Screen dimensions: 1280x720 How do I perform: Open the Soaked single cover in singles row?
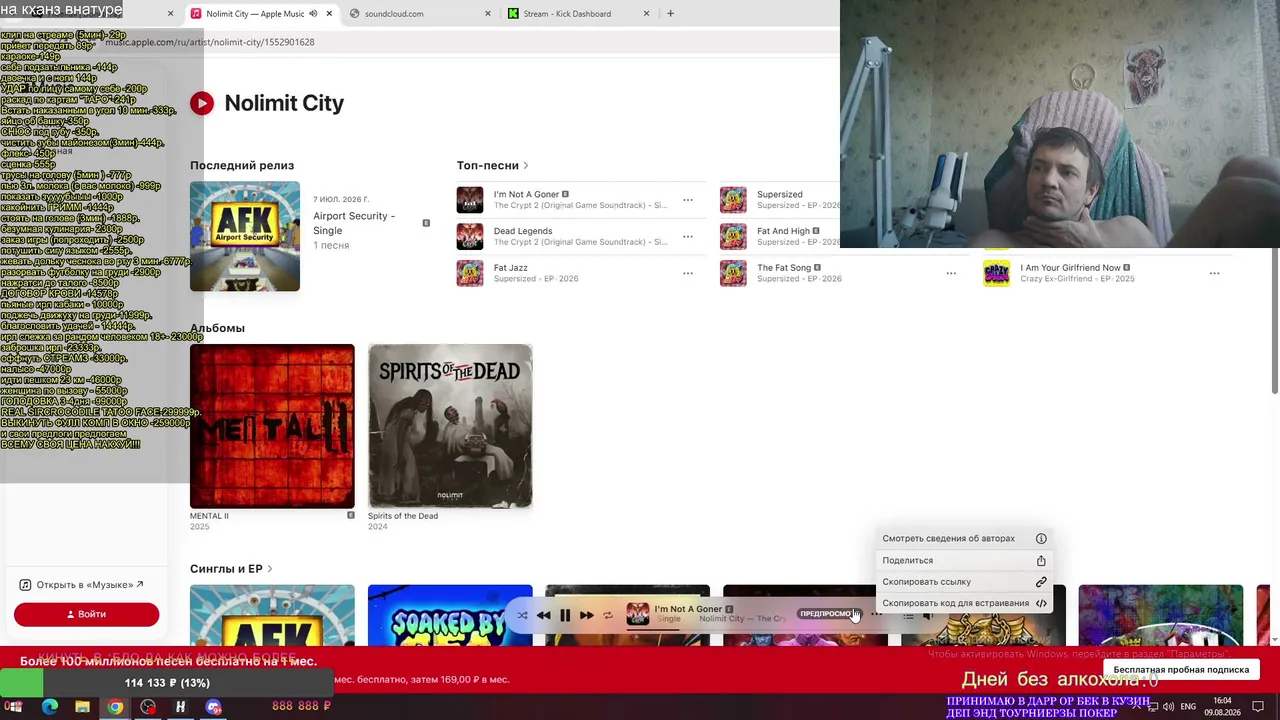tap(450, 615)
